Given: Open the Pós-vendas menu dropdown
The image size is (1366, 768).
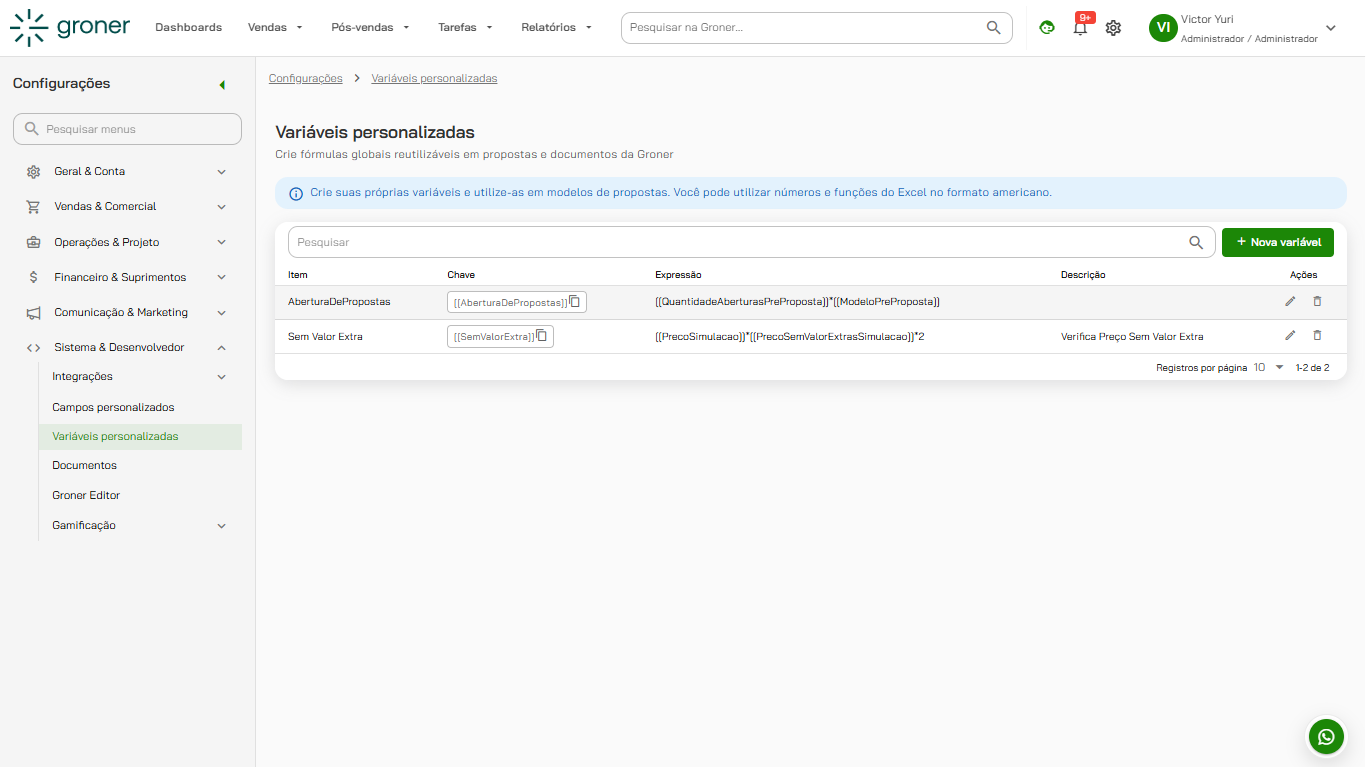Looking at the screenshot, I should [x=371, y=28].
